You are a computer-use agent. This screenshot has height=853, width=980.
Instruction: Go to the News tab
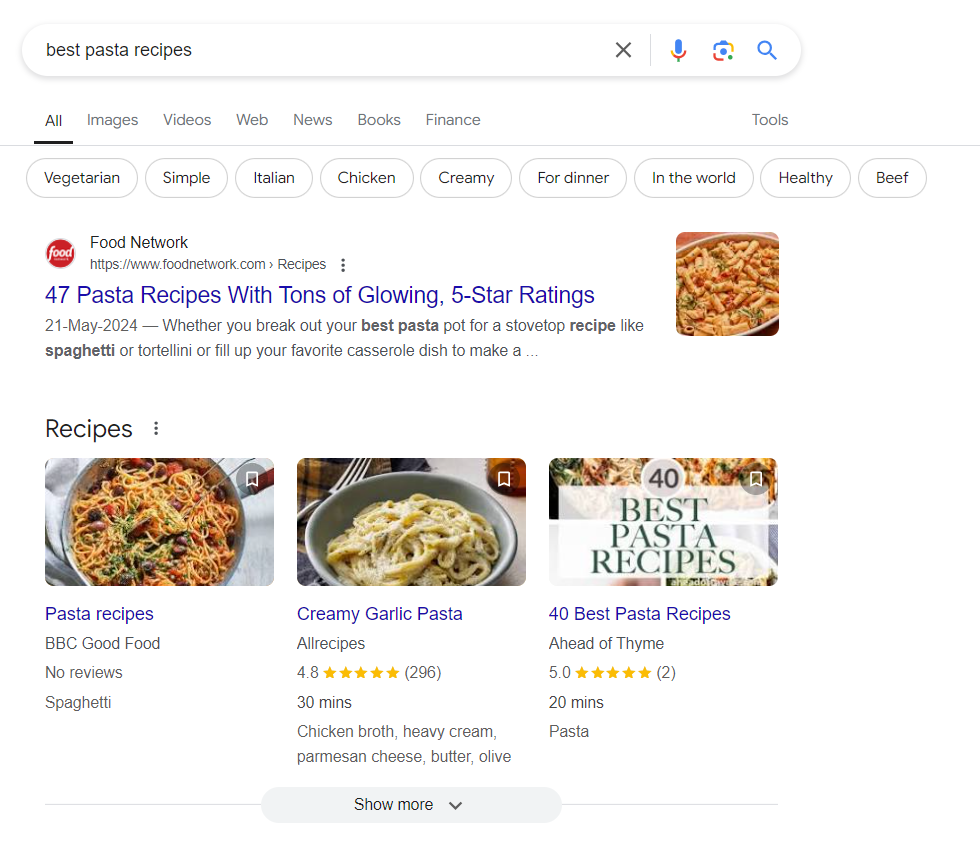point(312,120)
